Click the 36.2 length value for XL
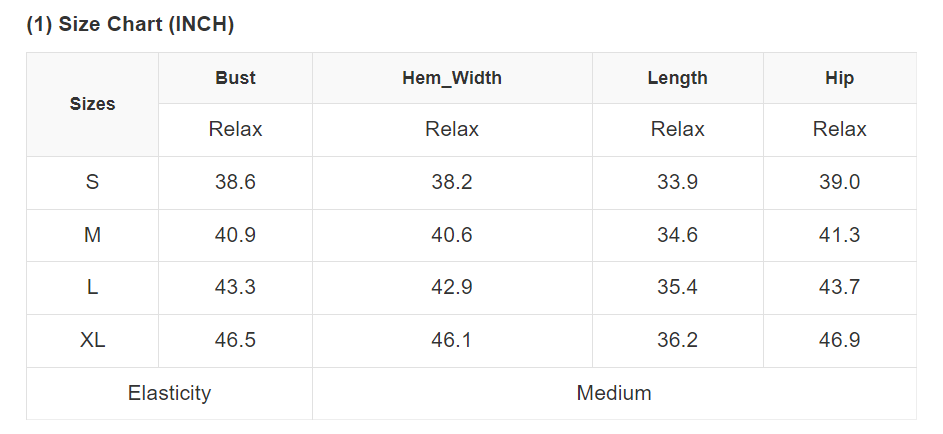The image size is (943, 434). pos(677,340)
